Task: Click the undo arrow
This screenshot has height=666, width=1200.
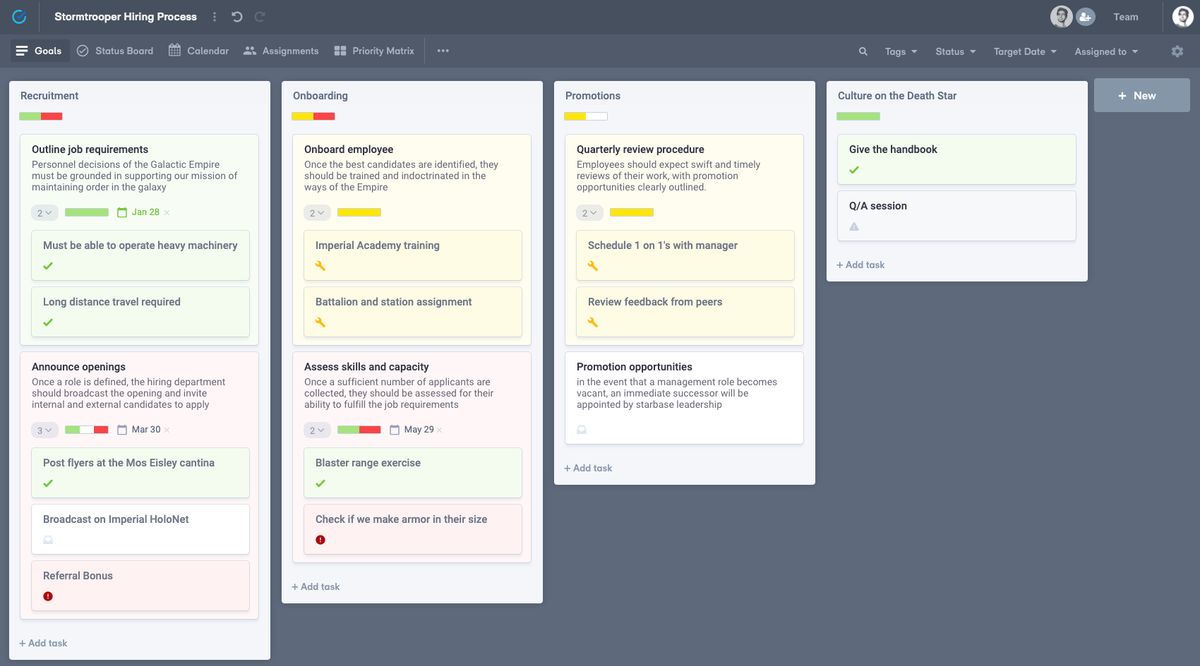Action: pos(235,16)
